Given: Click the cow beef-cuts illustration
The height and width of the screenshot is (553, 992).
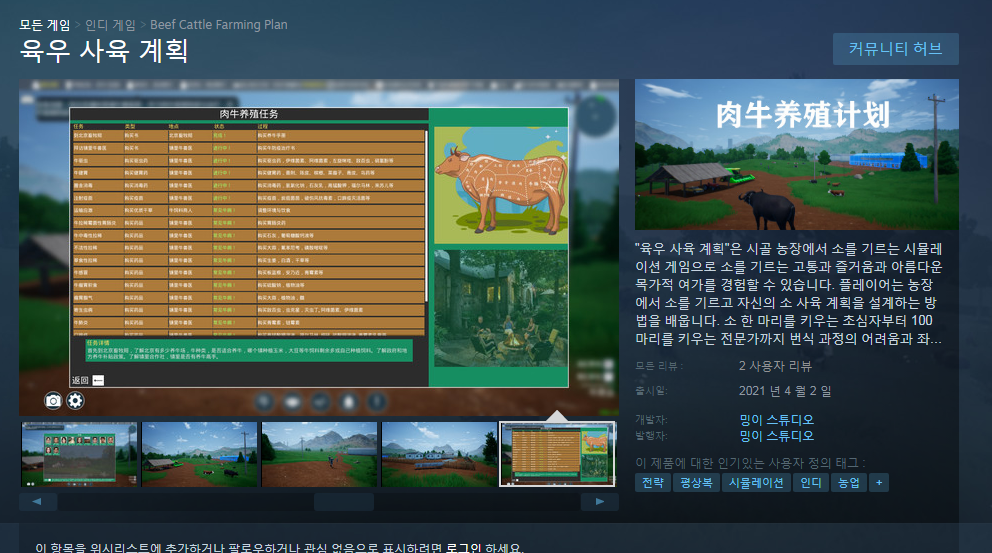Looking at the screenshot, I should coord(501,185).
